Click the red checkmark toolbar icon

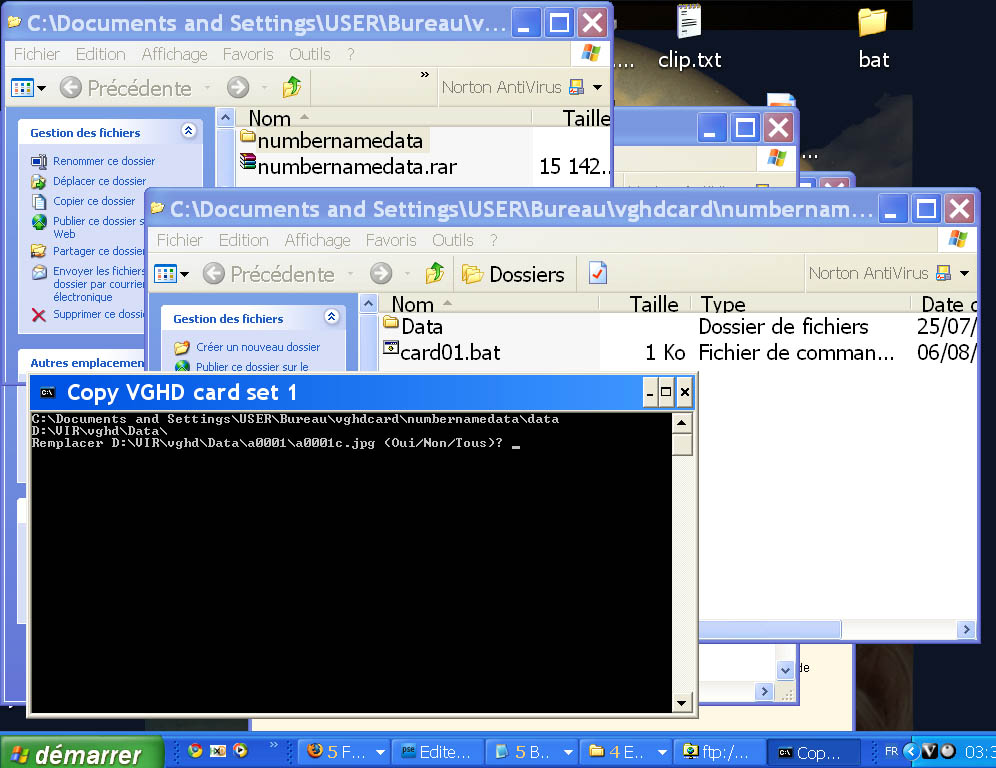click(x=597, y=273)
